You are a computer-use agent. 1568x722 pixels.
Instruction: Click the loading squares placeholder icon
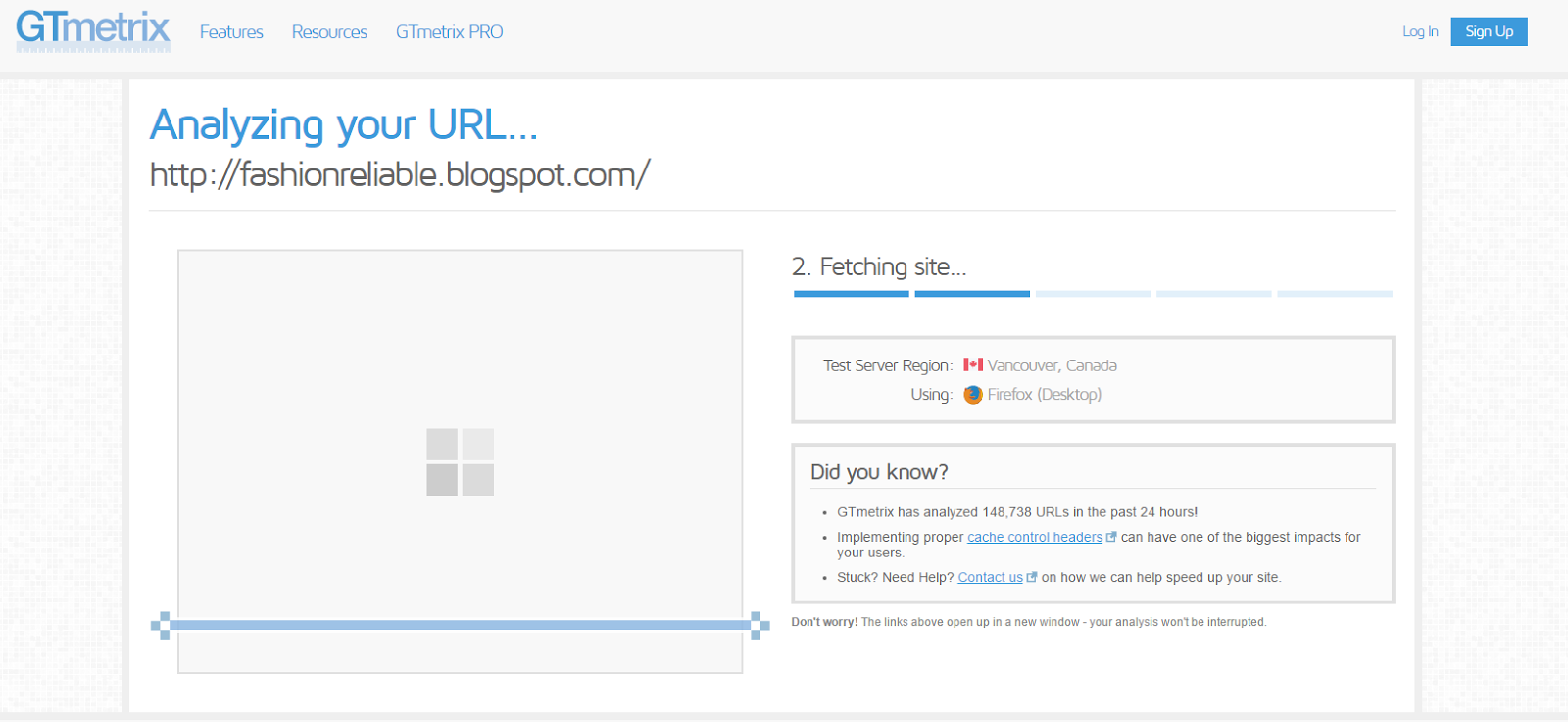click(460, 461)
